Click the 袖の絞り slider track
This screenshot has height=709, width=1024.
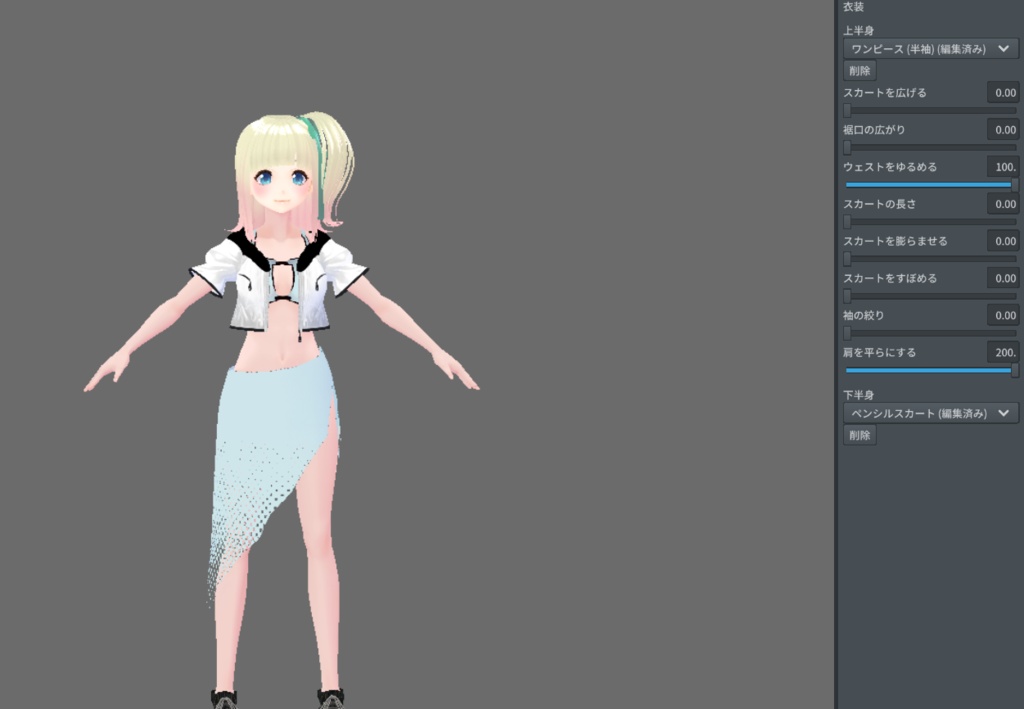[930, 332]
